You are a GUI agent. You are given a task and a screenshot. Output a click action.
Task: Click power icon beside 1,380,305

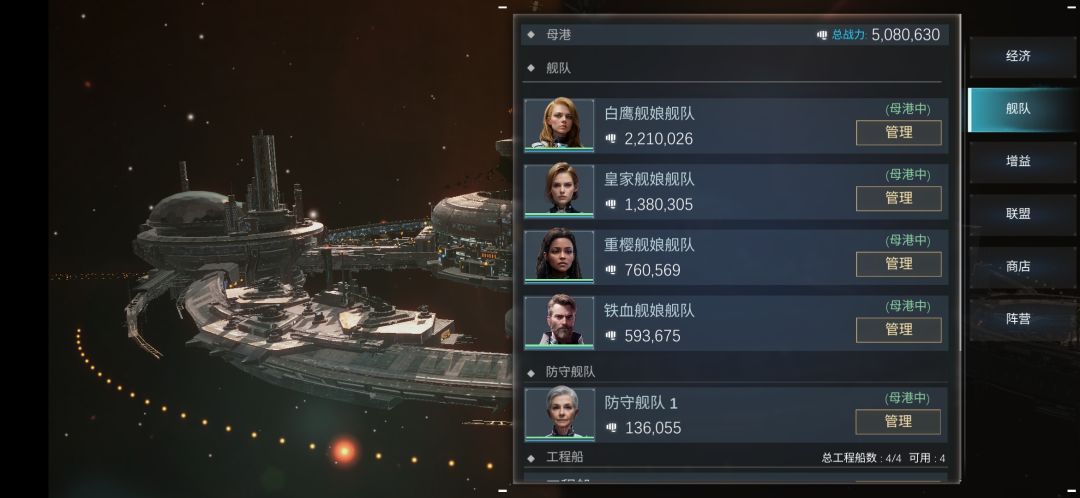tap(610, 204)
